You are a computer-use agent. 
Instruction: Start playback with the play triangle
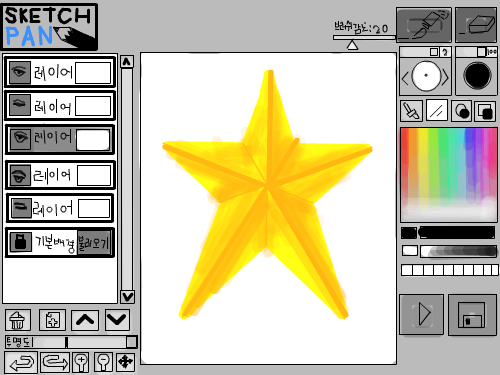click(422, 314)
